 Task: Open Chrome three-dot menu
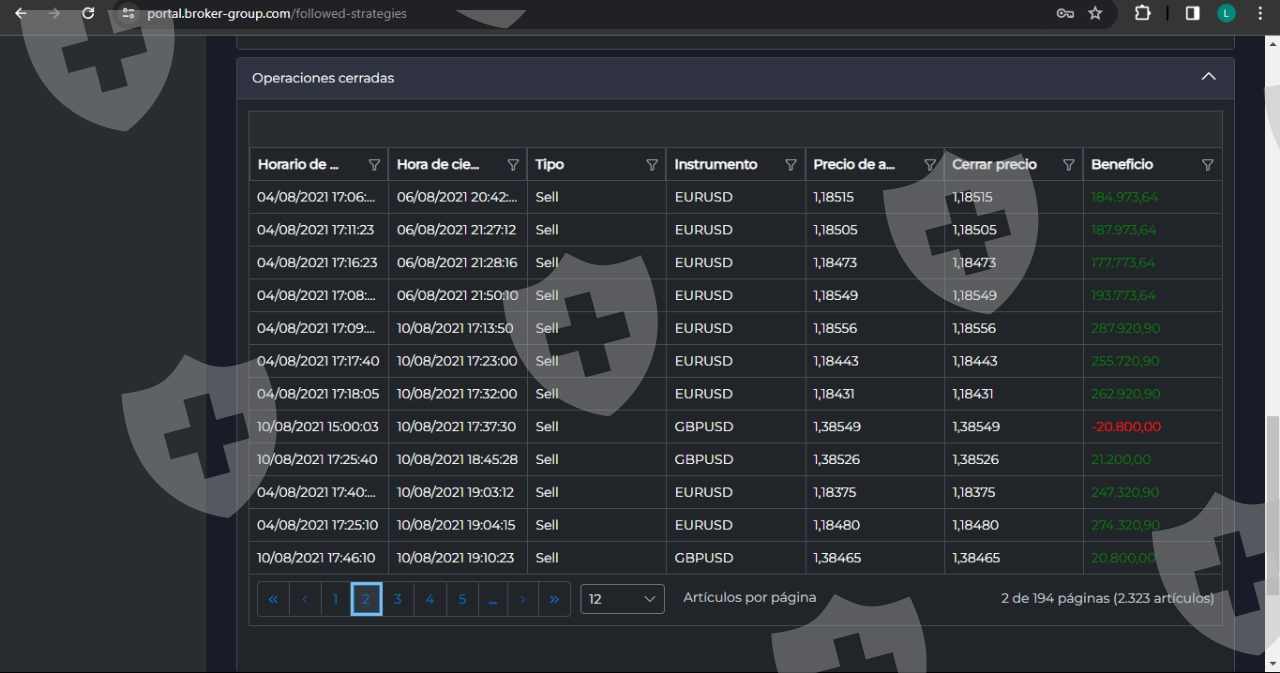[x=1259, y=14]
